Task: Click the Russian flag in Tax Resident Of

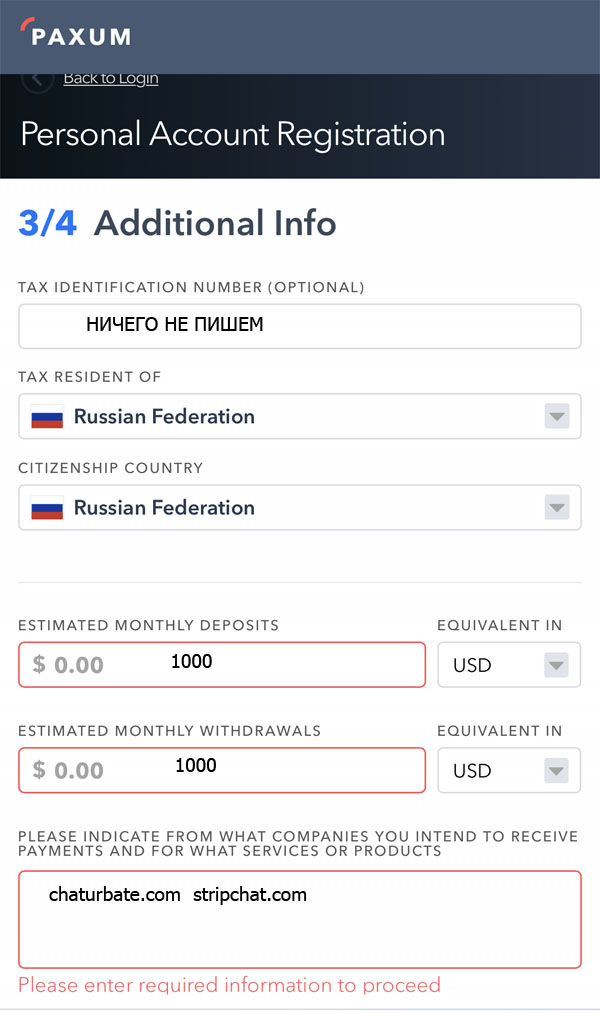Action: pyautogui.click(x=47, y=417)
